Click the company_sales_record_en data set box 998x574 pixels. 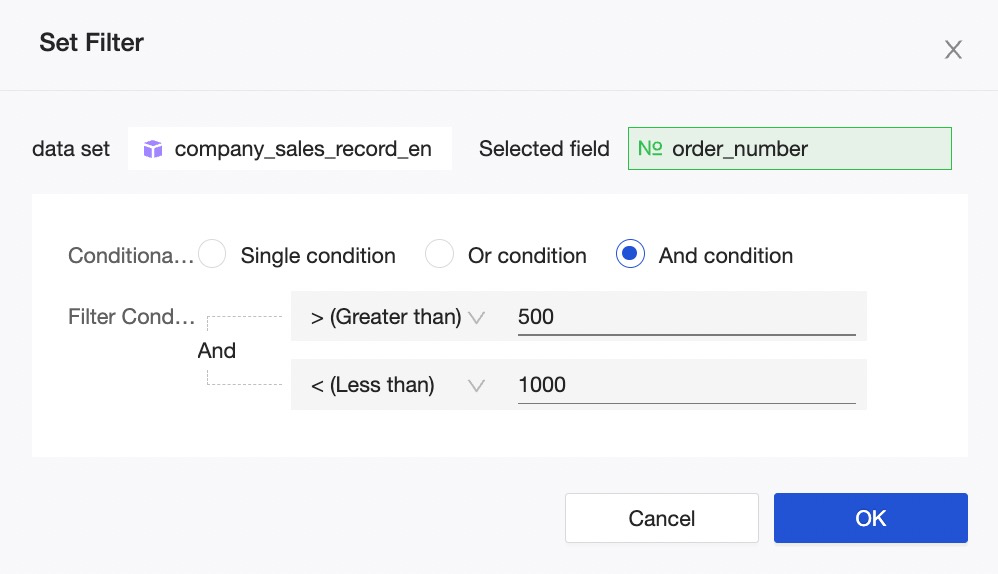point(290,149)
